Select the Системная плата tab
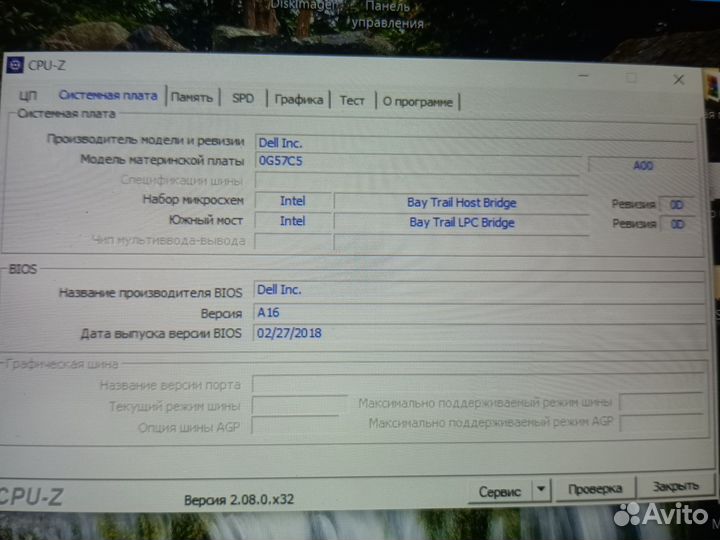The image size is (720, 540). [108, 96]
